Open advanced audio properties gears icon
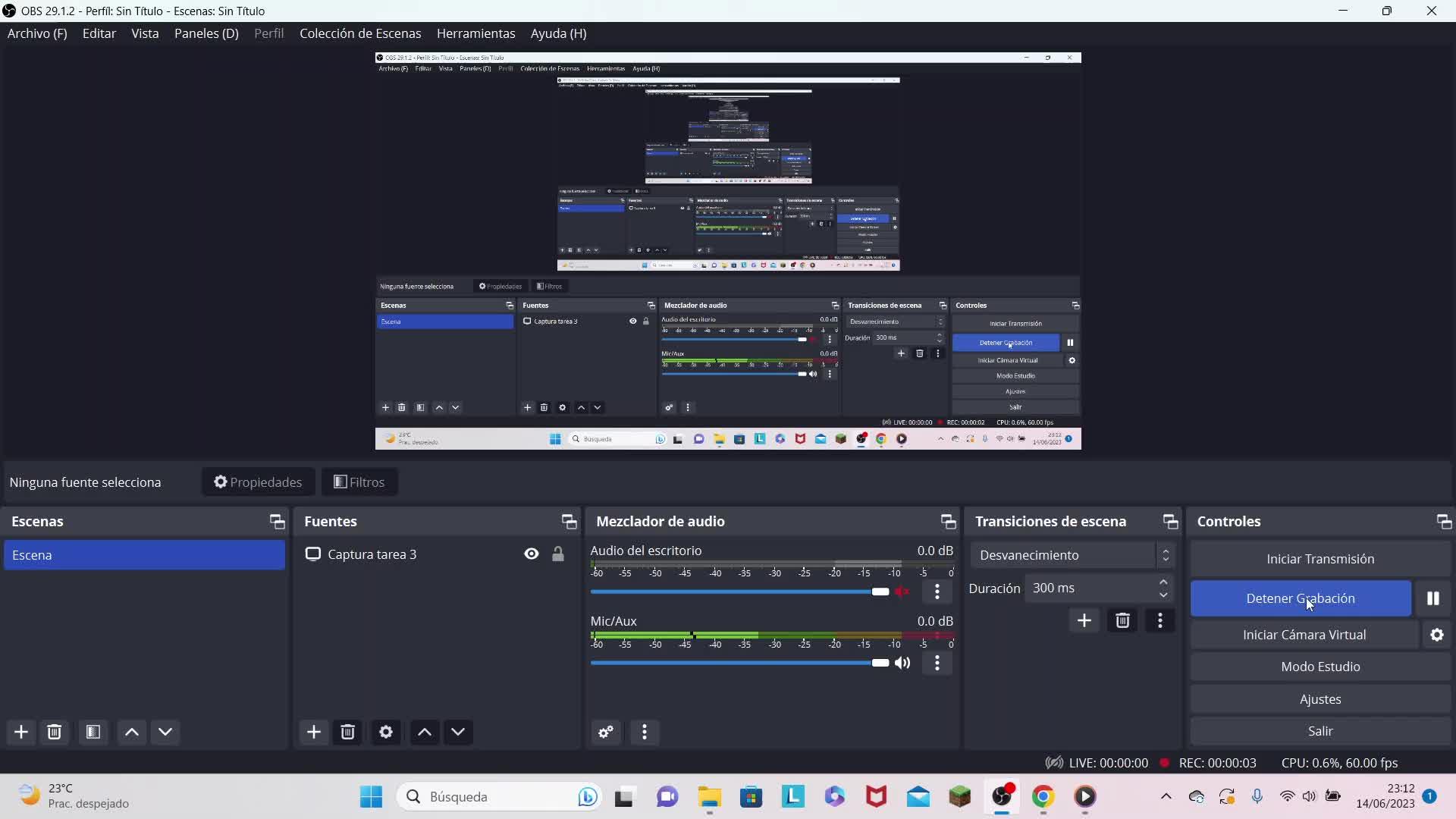Image resolution: width=1456 pixels, height=819 pixels. 605,732
